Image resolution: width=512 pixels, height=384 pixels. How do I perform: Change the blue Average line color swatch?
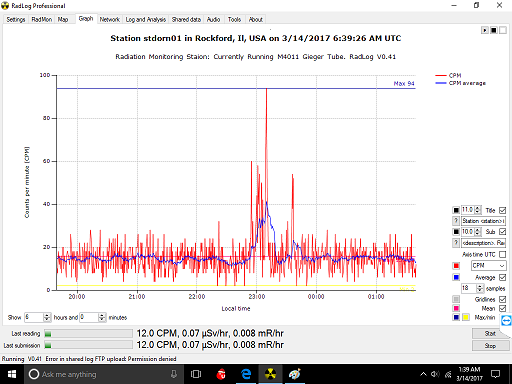pos(456,277)
